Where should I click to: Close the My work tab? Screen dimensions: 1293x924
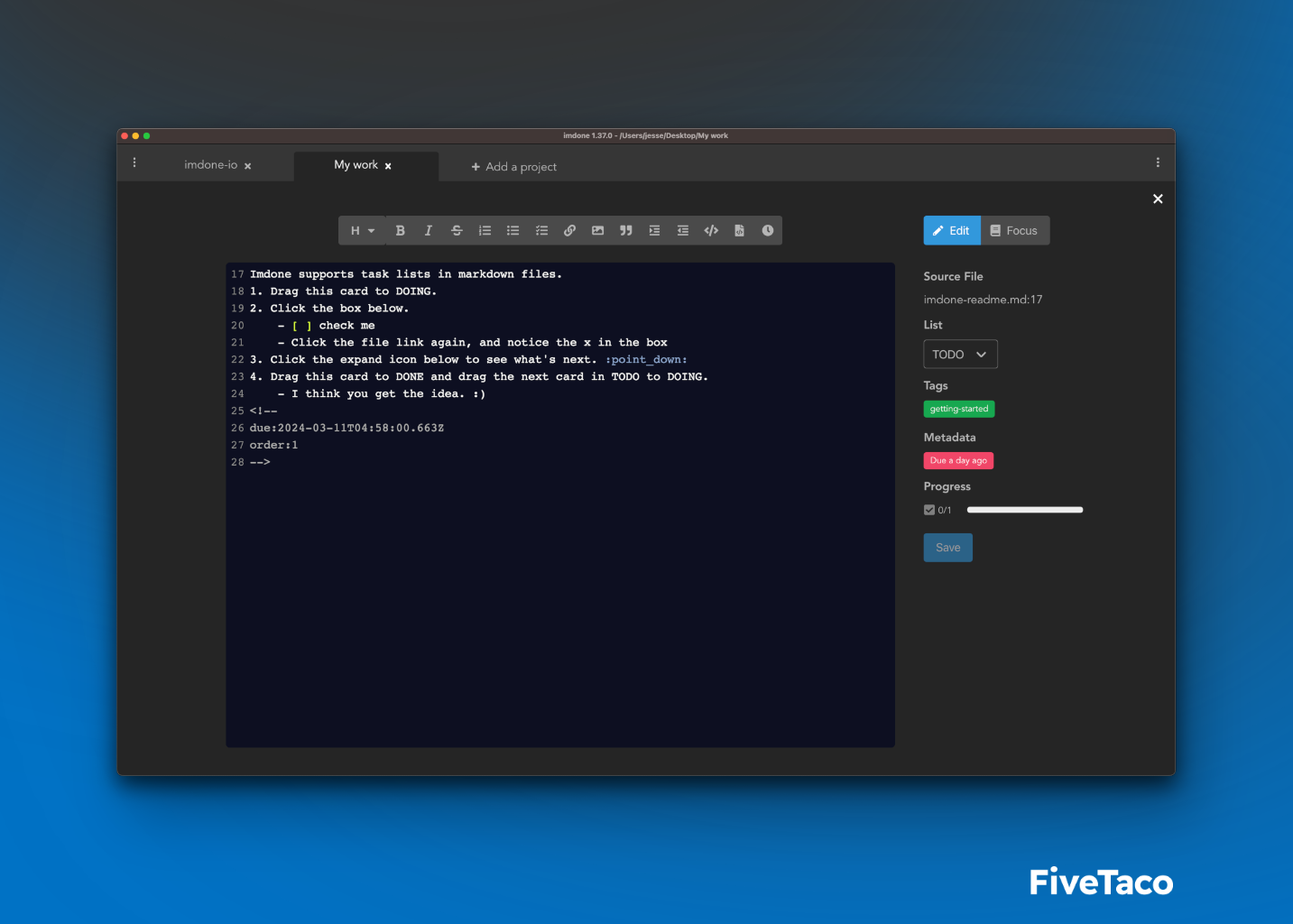click(x=388, y=166)
